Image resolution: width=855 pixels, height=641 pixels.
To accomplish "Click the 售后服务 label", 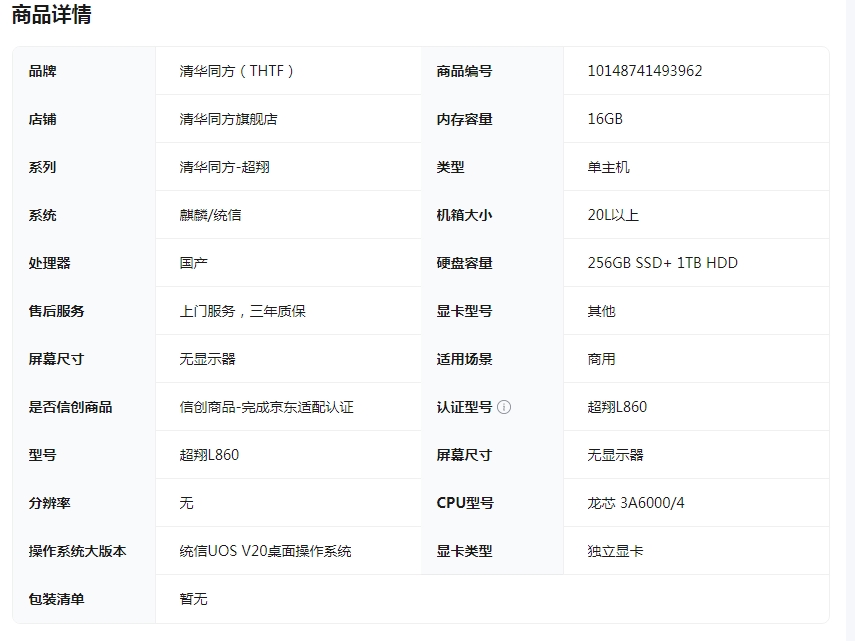I will click(57, 311).
